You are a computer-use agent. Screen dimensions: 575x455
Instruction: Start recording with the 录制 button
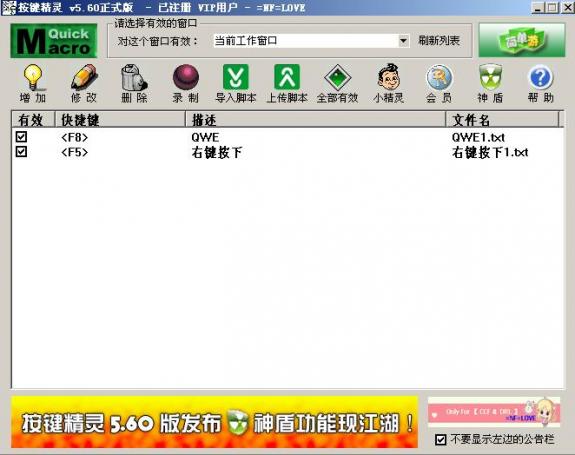pyautogui.click(x=186, y=77)
